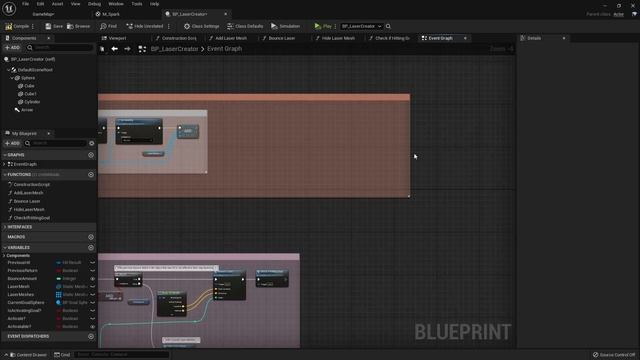Screen dimensions: 640x360
Task: Open the CheckIfHittingGoal function
Action: [32, 218]
